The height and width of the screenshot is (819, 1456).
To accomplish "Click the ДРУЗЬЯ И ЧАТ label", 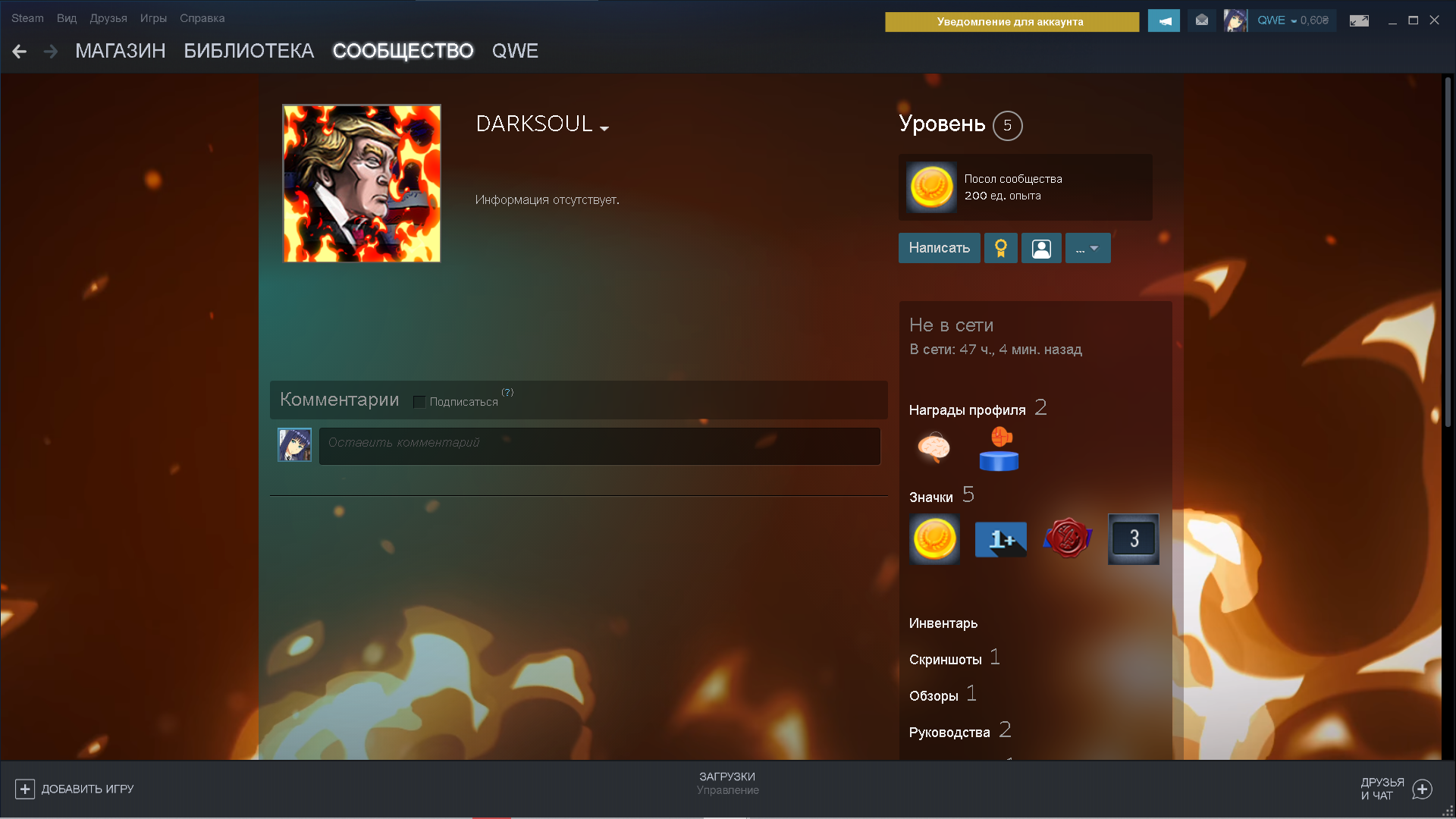I will tap(1382, 789).
